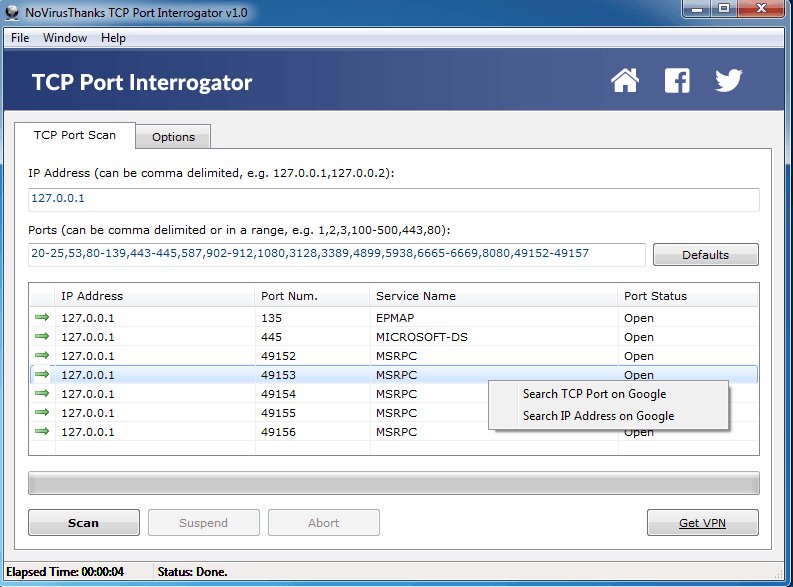Click MSRPC service in port 49155 row
The width and height of the screenshot is (793, 587).
click(396, 413)
